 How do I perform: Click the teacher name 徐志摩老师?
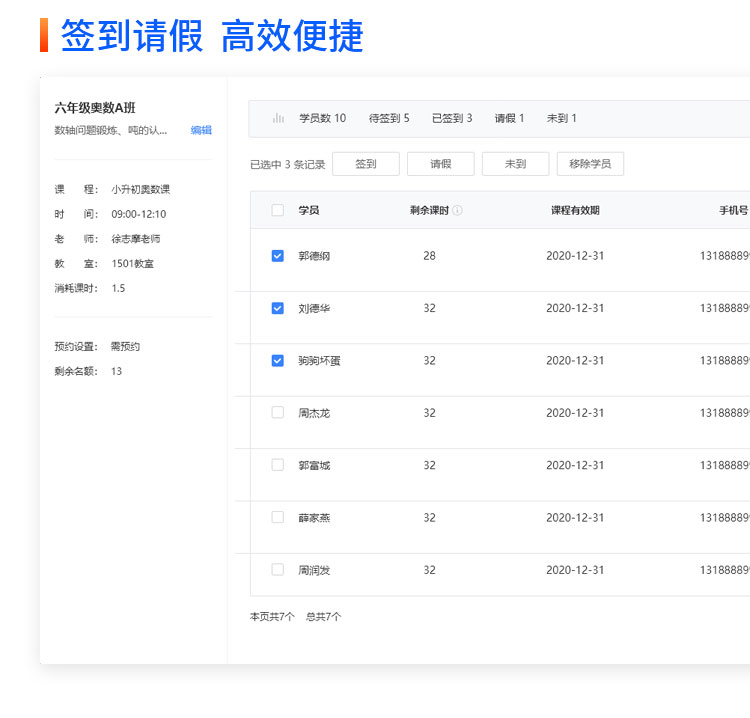[136, 239]
